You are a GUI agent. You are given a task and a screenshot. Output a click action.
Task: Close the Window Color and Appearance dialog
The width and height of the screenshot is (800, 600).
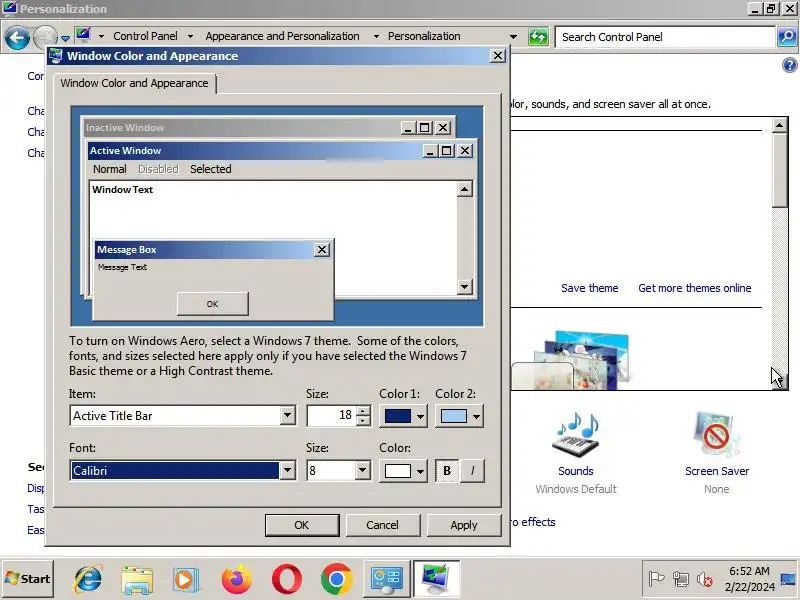(x=497, y=56)
